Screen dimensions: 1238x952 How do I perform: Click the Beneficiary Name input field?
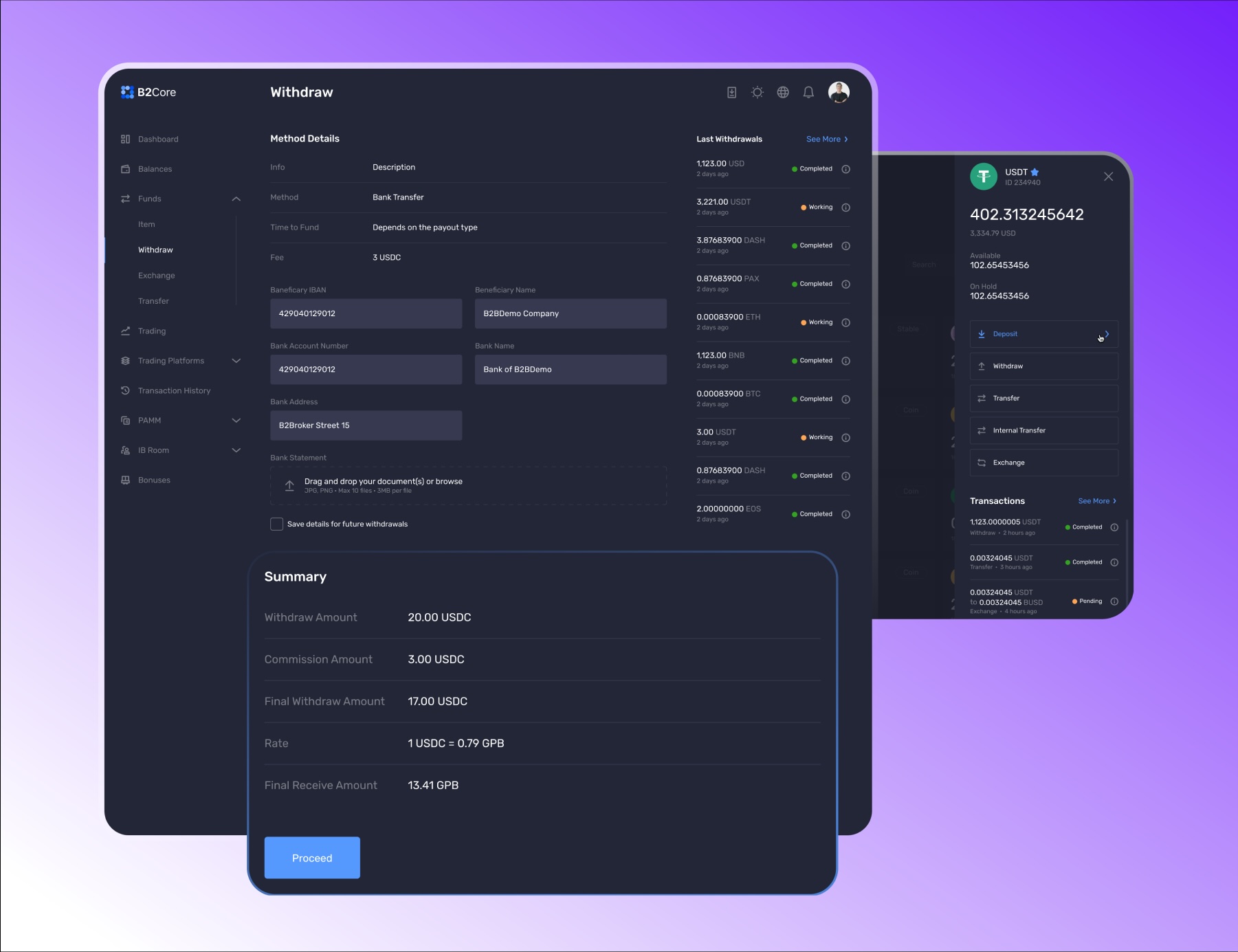(x=570, y=313)
